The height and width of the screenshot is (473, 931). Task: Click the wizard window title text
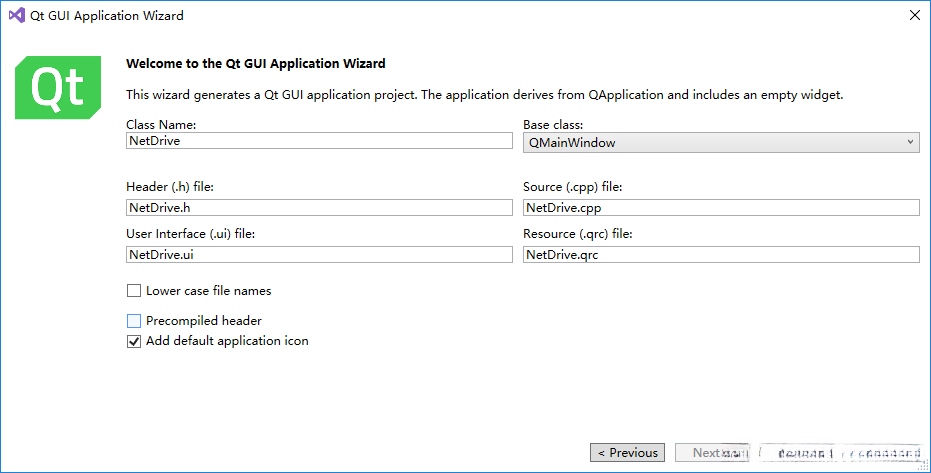click(109, 16)
